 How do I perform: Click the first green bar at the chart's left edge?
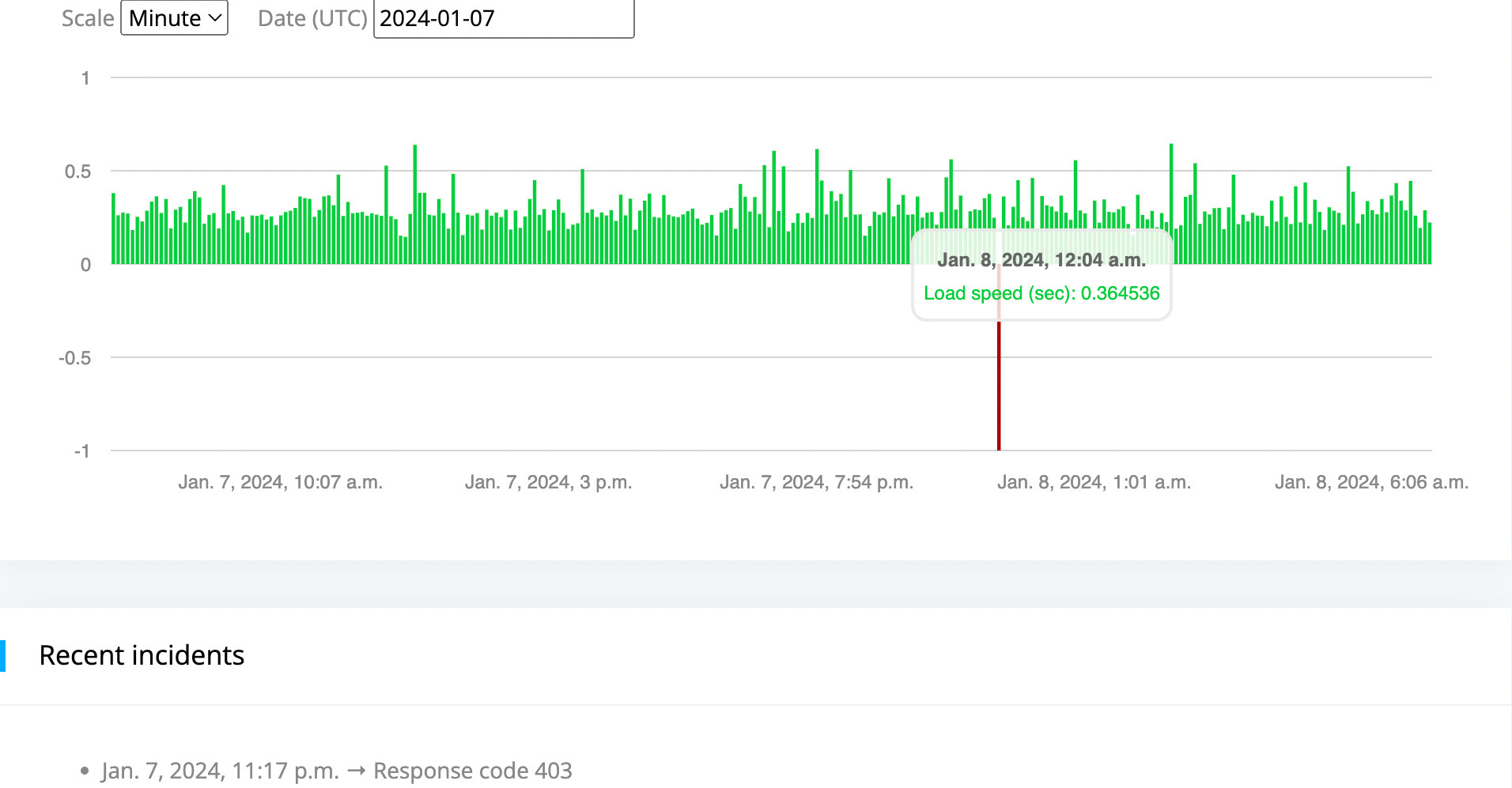coord(114,229)
